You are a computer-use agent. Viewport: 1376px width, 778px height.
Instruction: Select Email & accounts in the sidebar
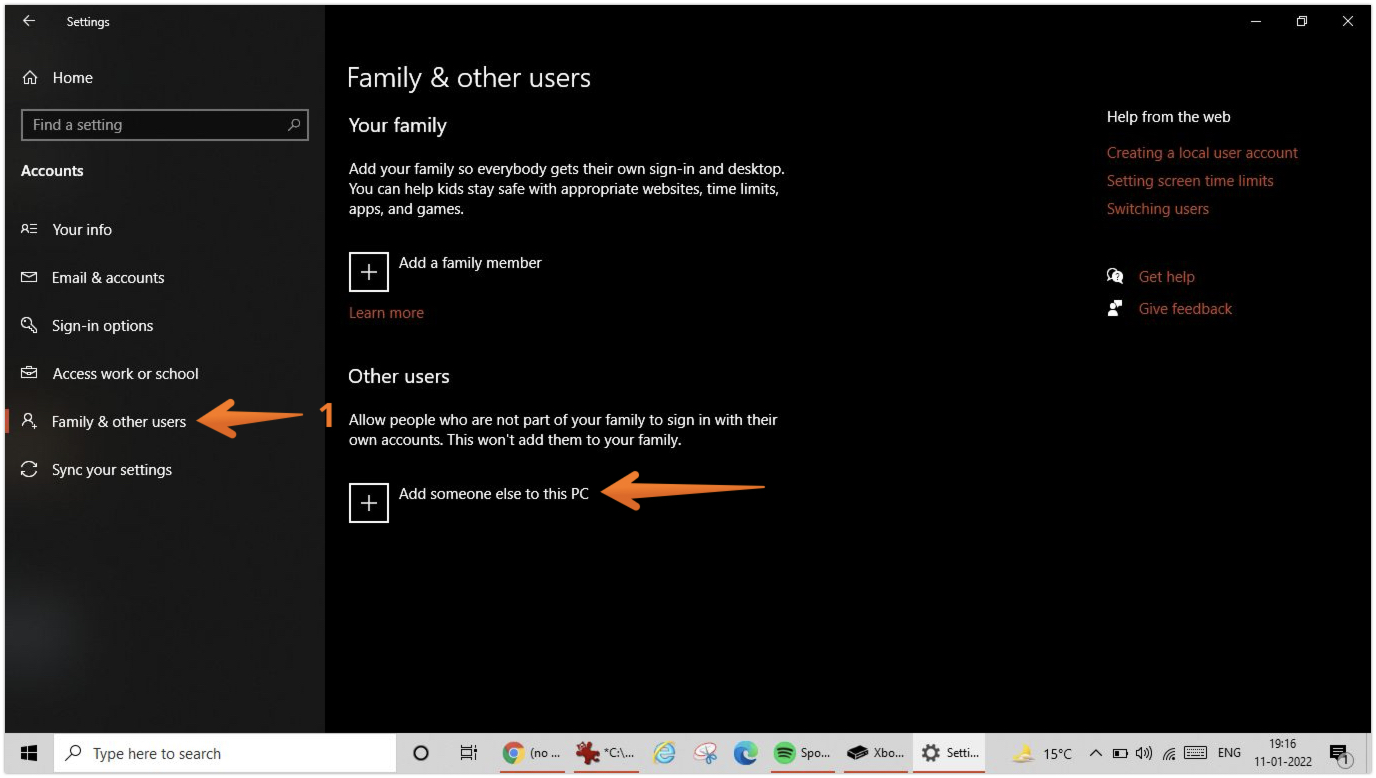click(x=108, y=278)
